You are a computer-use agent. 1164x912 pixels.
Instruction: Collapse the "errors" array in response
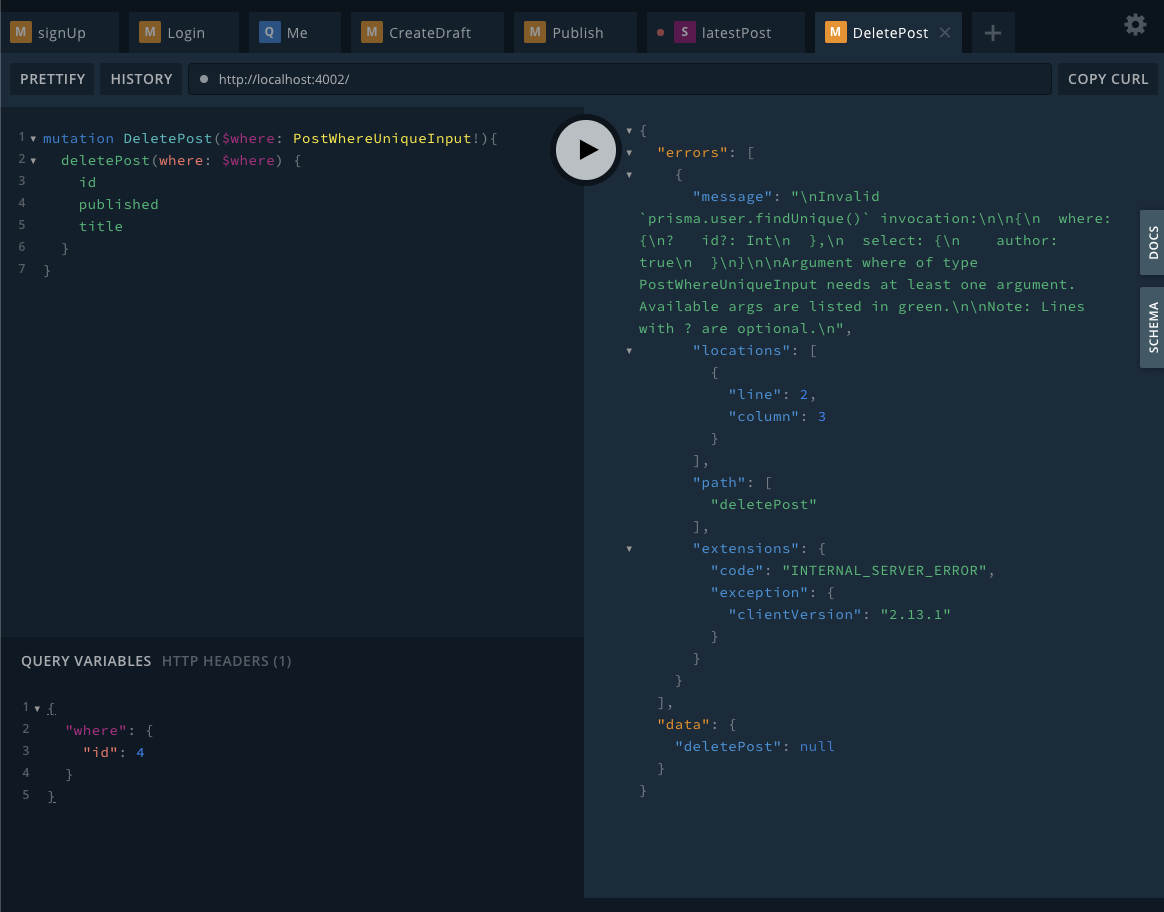pyautogui.click(x=629, y=153)
